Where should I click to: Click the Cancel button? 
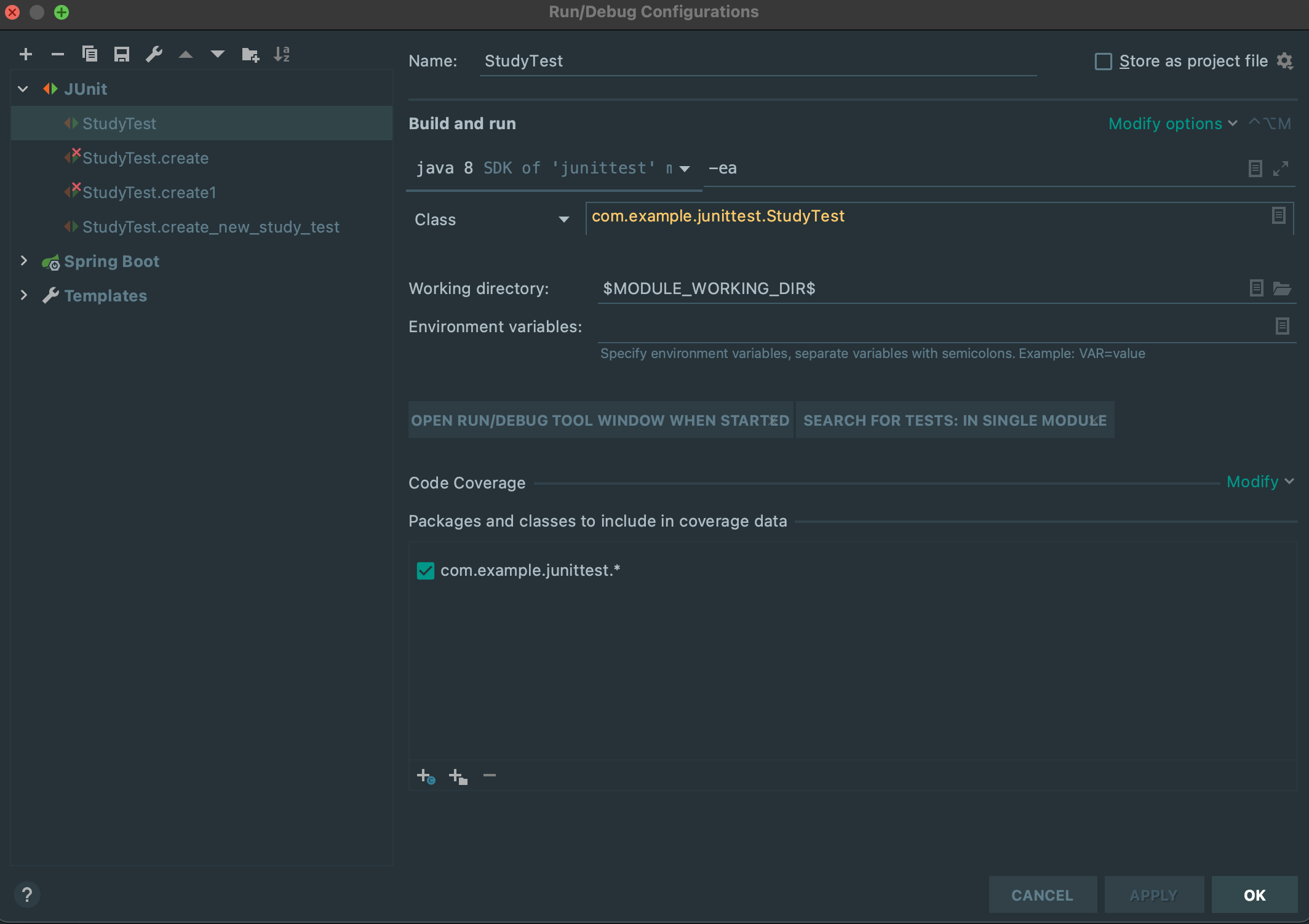coord(1042,895)
